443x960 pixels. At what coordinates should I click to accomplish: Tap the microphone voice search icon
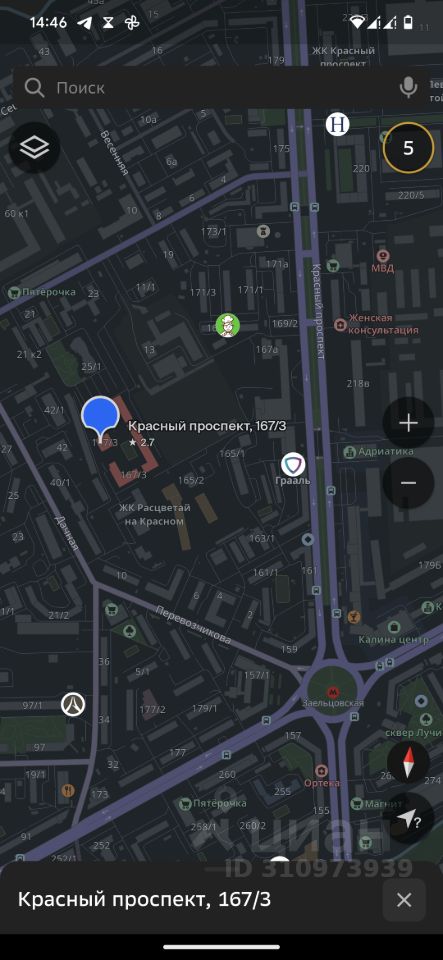click(x=408, y=88)
